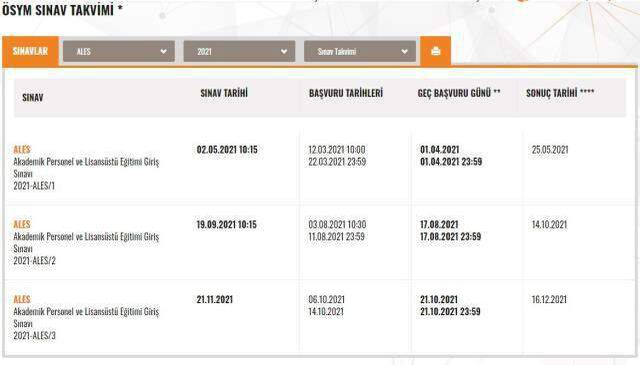The image size is (640, 365).
Task: Open the ALES link in the 2021-ALES/3 row
Action: pyautogui.click(x=22, y=299)
